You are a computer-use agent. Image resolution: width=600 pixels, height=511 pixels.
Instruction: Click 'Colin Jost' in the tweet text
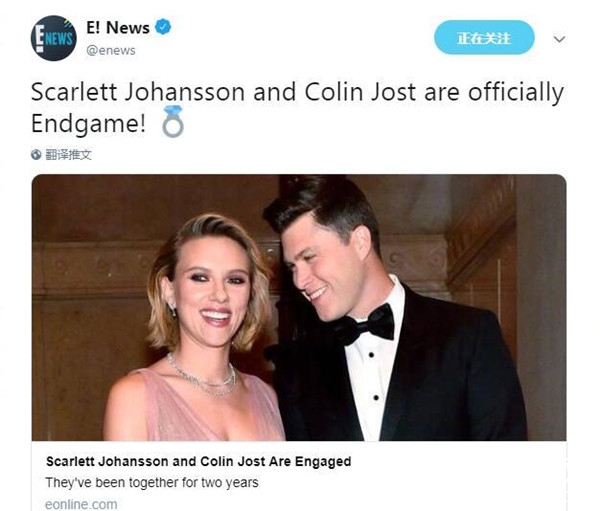click(360, 92)
